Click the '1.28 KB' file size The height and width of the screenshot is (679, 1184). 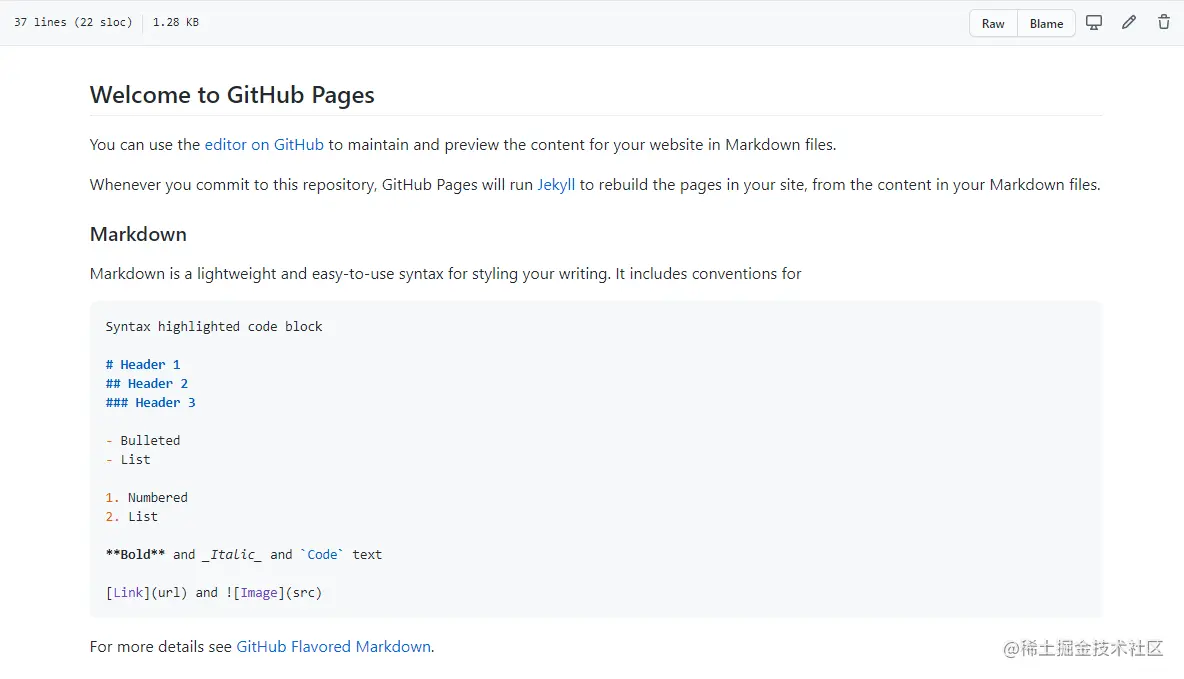pos(176,22)
